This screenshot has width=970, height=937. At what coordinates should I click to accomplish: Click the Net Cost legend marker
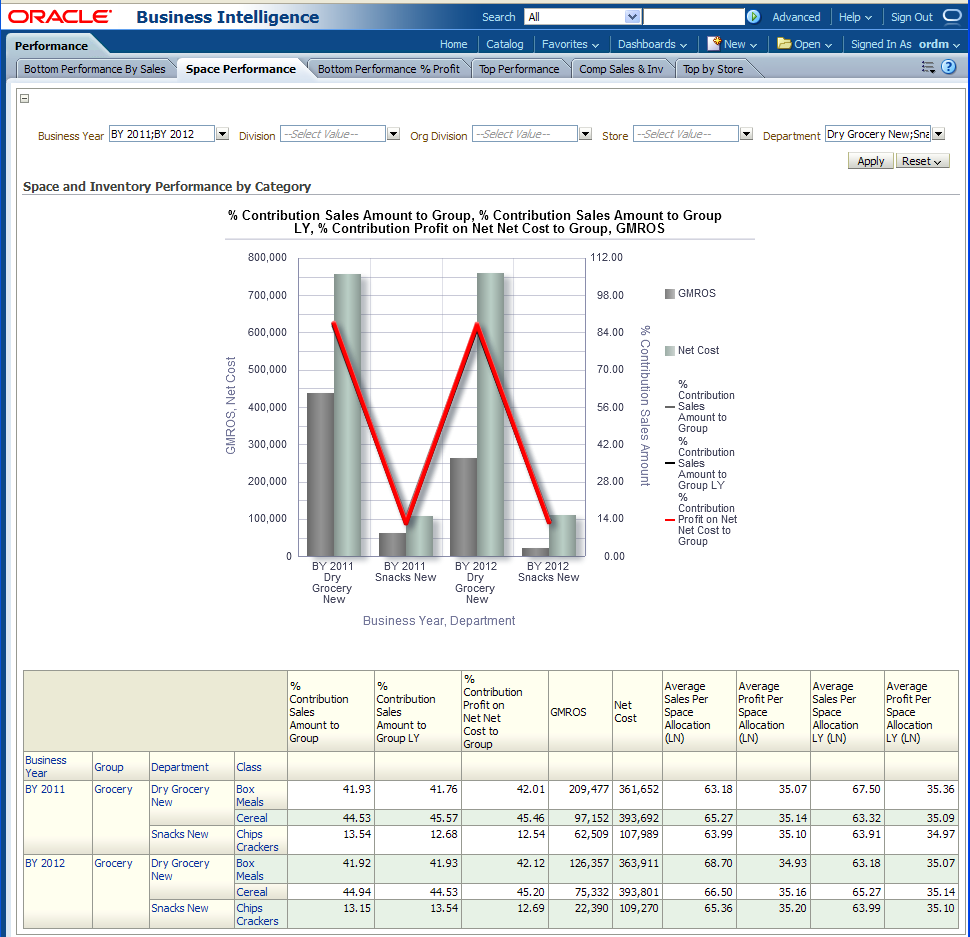pyautogui.click(x=669, y=351)
